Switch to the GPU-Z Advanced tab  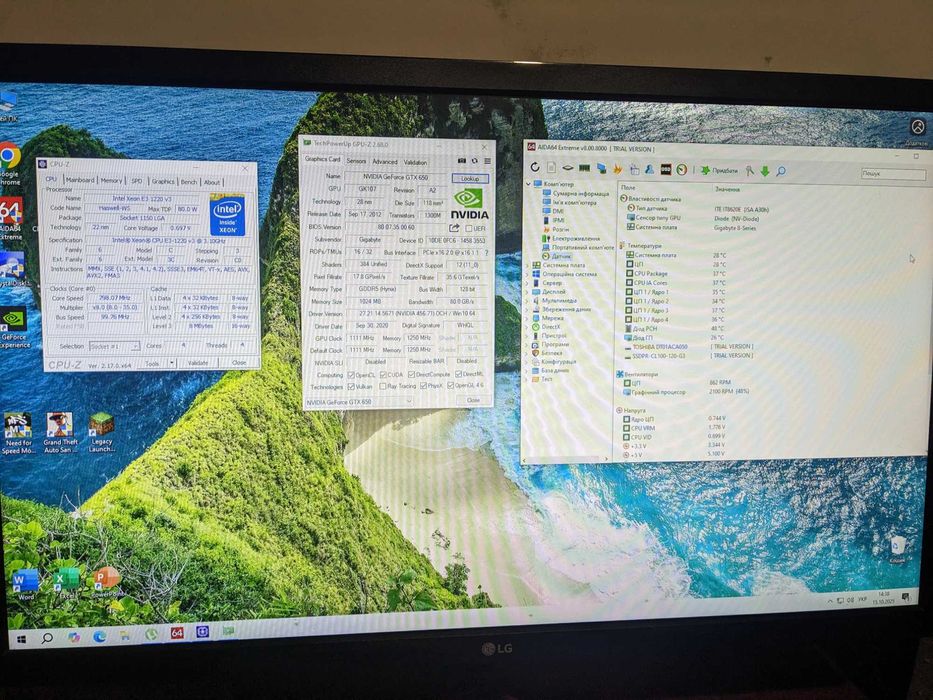click(384, 161)
